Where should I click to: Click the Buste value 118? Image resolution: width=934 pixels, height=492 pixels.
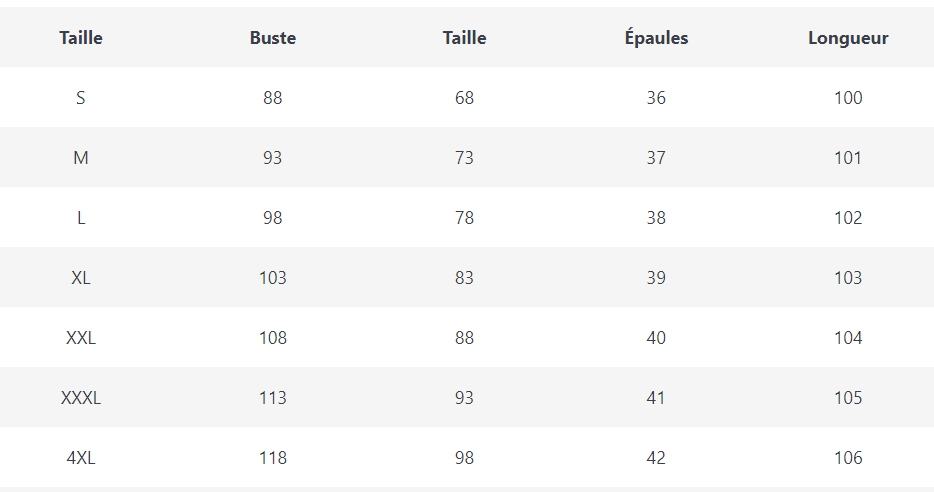273,458
